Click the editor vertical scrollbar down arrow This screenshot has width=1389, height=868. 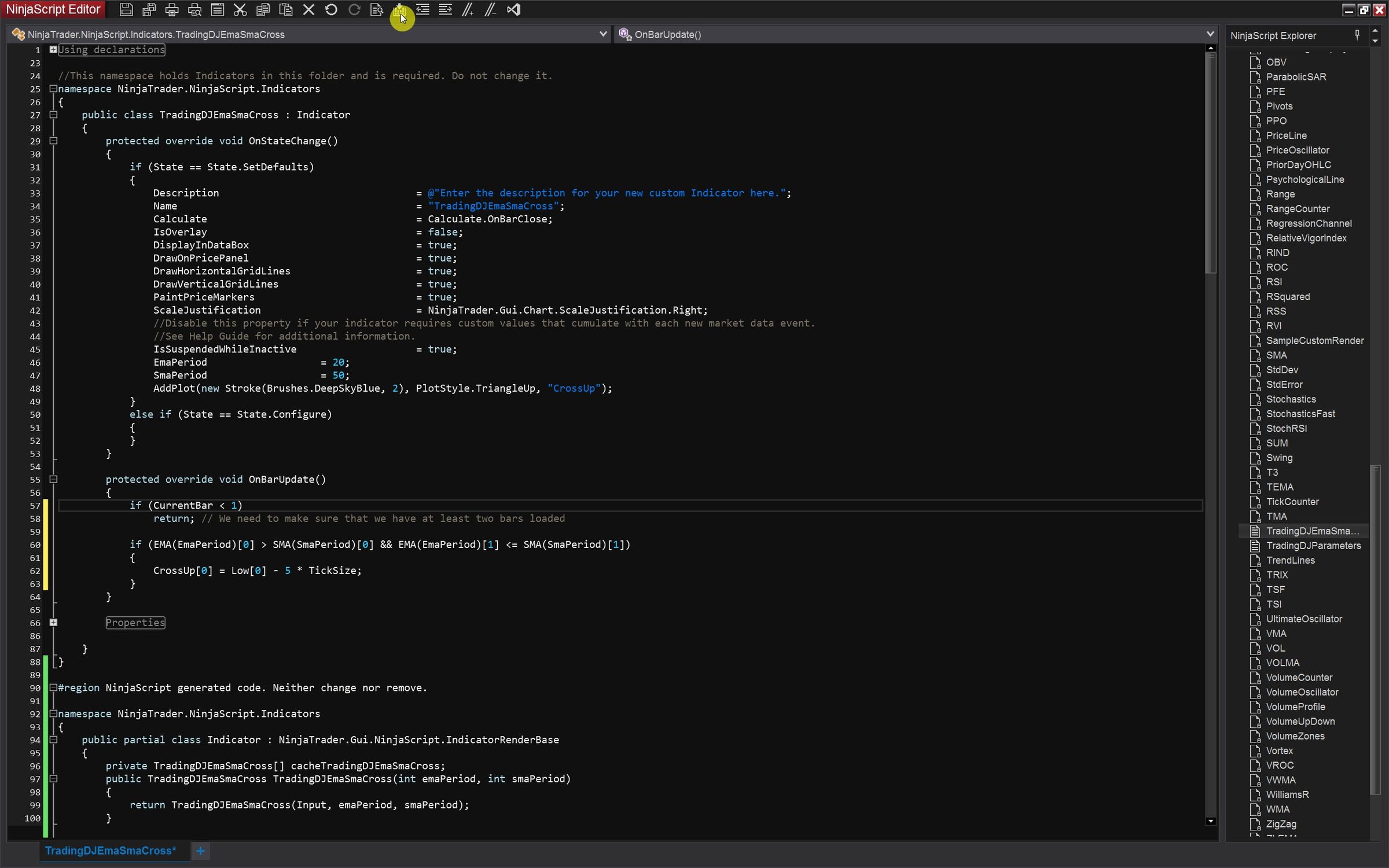tap(1210, 821)
